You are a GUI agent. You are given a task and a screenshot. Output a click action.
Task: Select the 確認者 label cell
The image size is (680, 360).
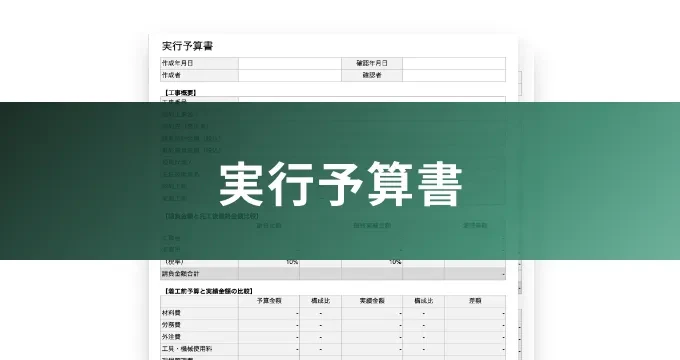coord(372,75)
